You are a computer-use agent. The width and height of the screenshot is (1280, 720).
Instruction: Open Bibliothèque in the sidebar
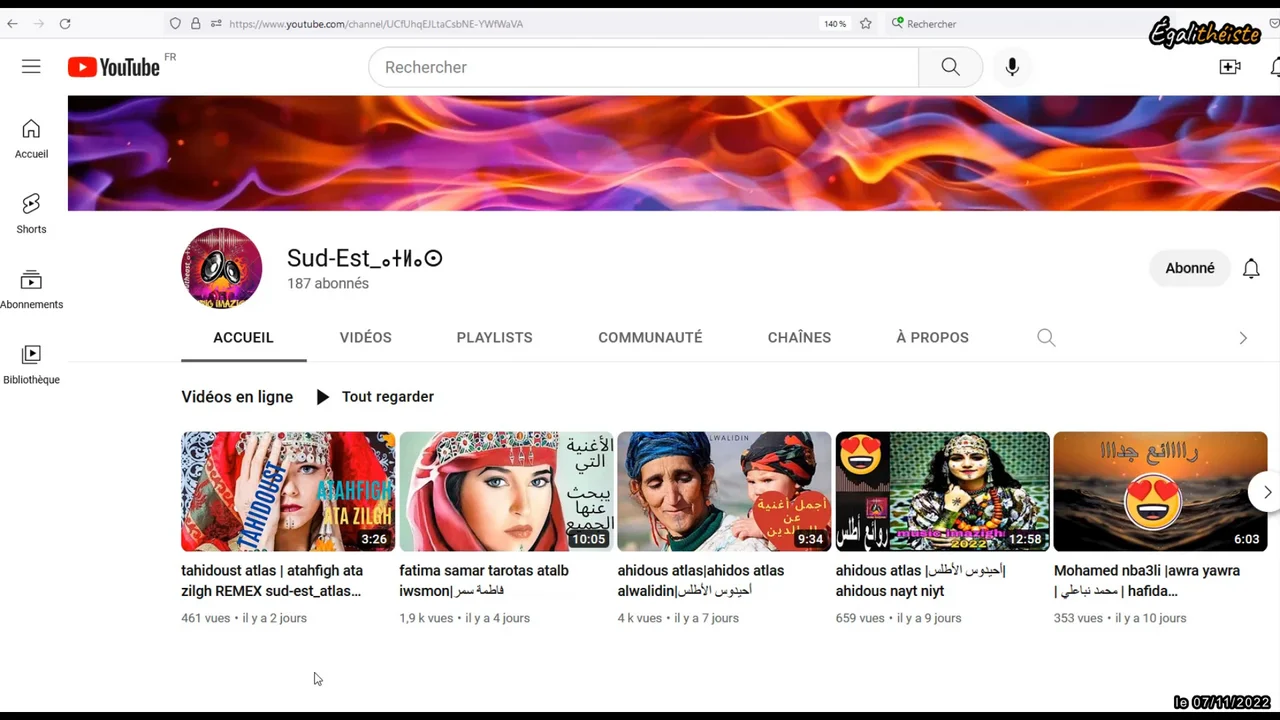pyautogui.click(x=31, y=365)
